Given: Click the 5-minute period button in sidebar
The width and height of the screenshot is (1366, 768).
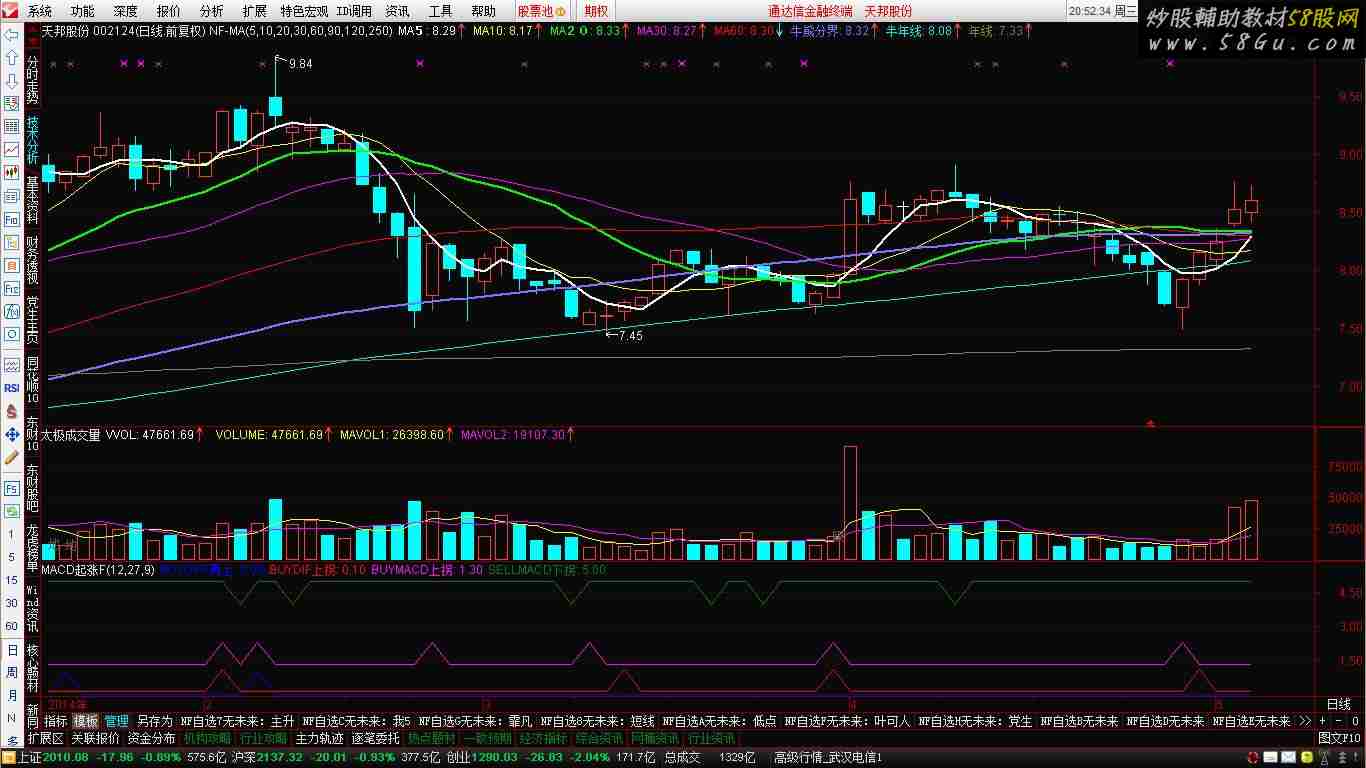Looking at the screenshot, I should coord(11,557).
